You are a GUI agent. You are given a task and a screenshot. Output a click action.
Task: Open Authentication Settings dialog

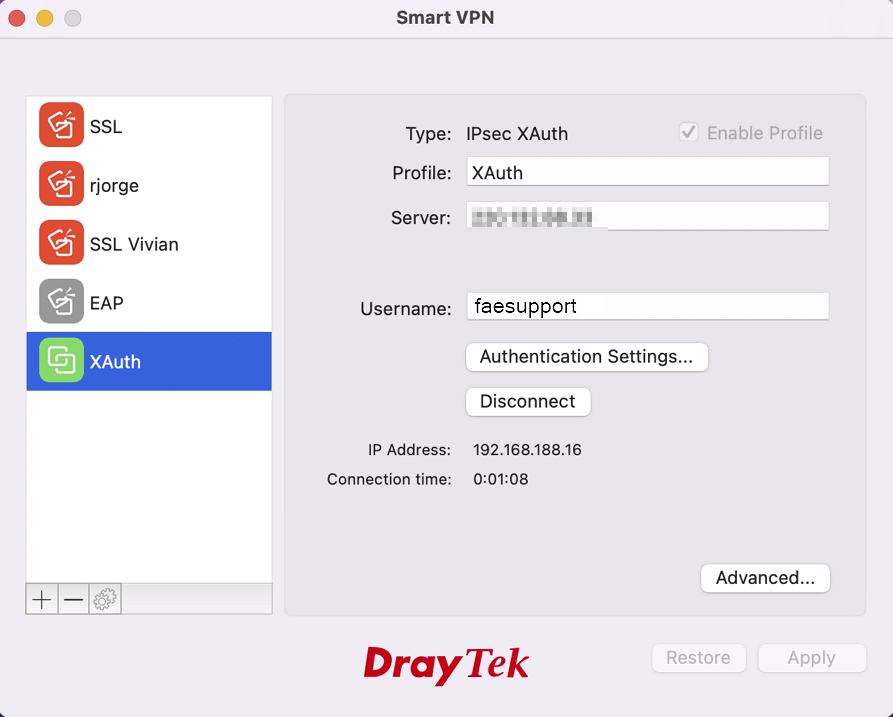point(587,357)
